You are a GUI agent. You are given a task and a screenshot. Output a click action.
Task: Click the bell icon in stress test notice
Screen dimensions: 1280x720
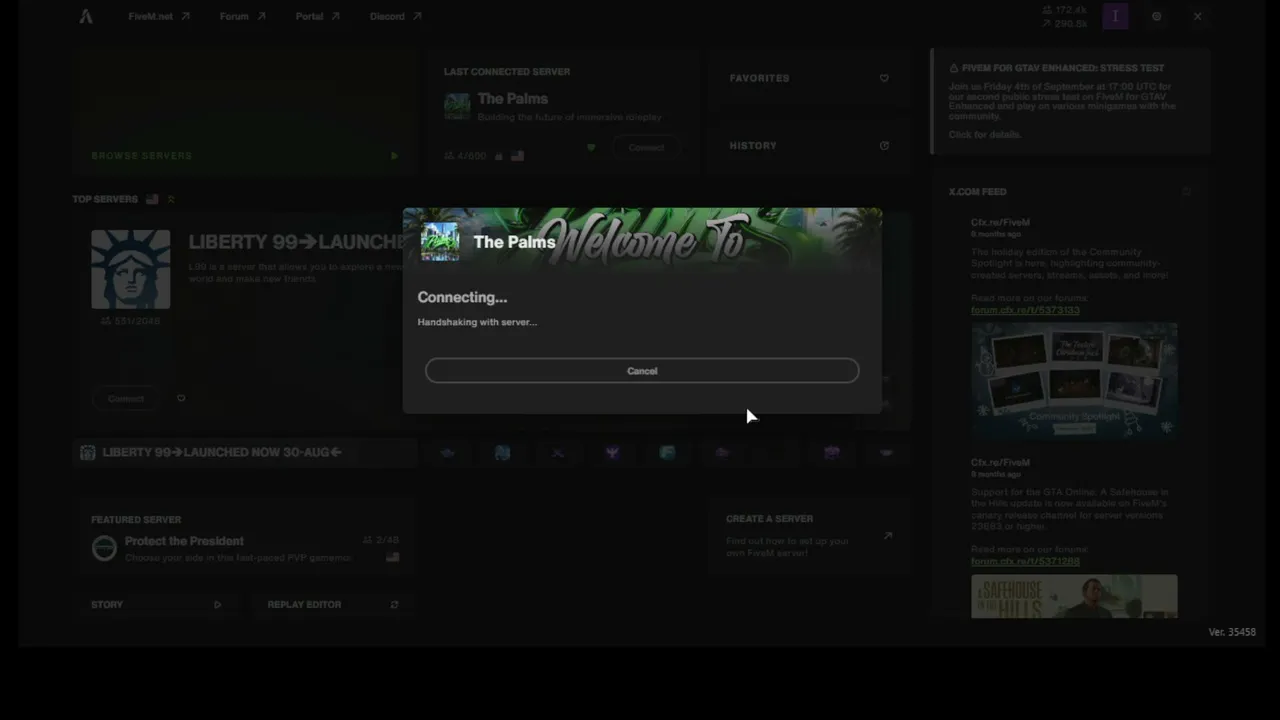[x=954, y=69]
